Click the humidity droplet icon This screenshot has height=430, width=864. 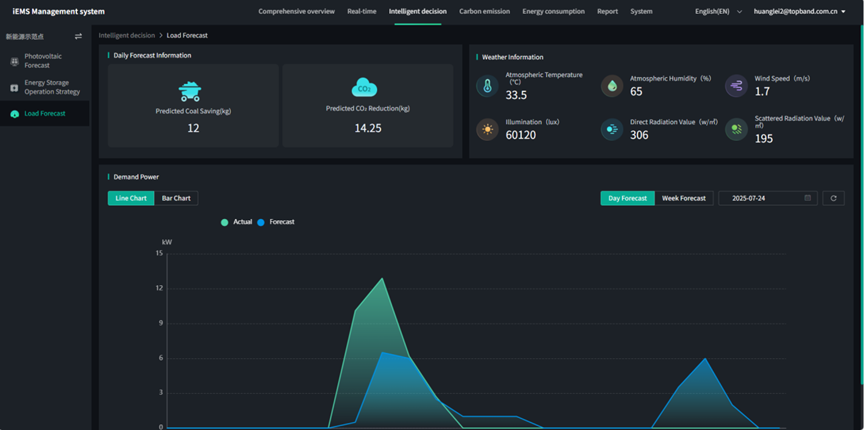(611, 87)
